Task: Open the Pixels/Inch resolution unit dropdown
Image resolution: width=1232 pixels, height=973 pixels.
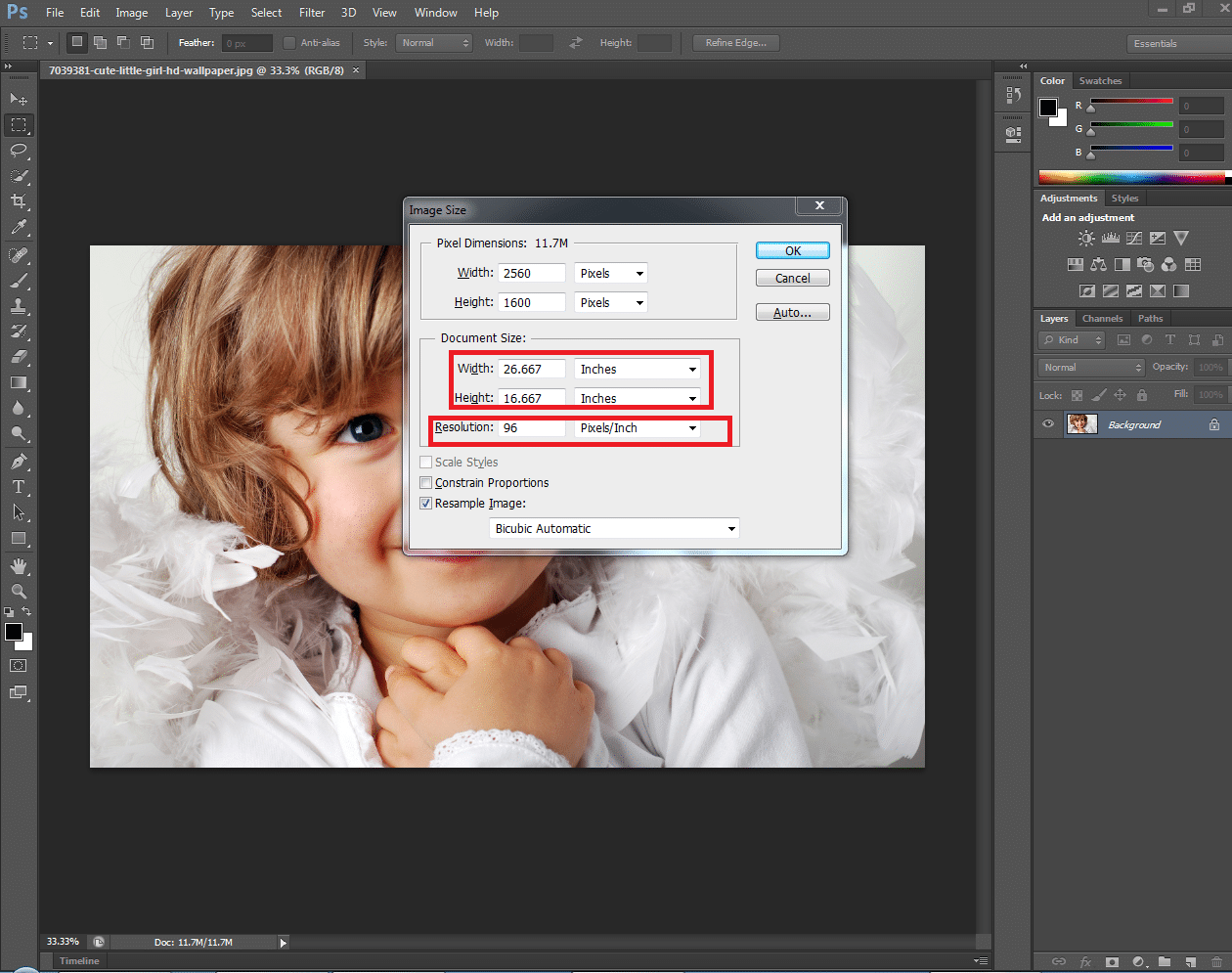Action: coord(638,428)
